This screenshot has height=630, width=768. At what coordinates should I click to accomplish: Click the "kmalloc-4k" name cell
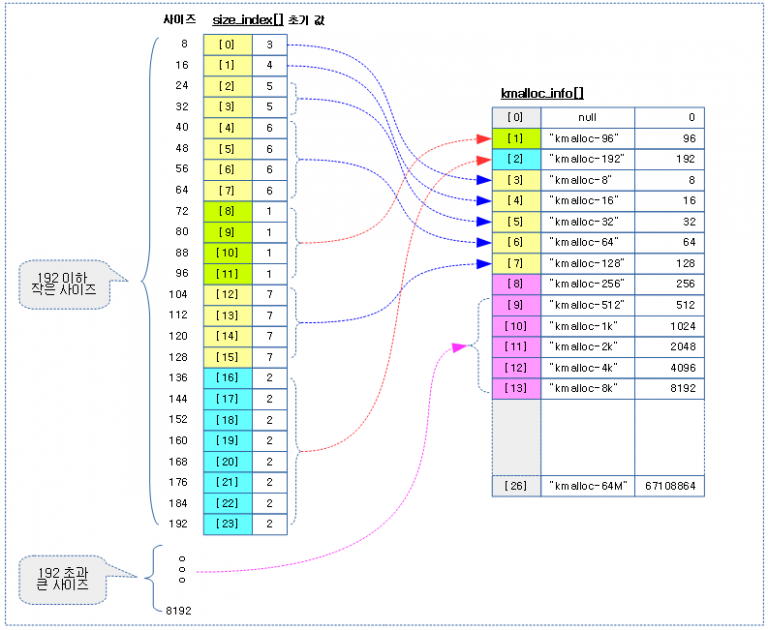coord(588,368)
